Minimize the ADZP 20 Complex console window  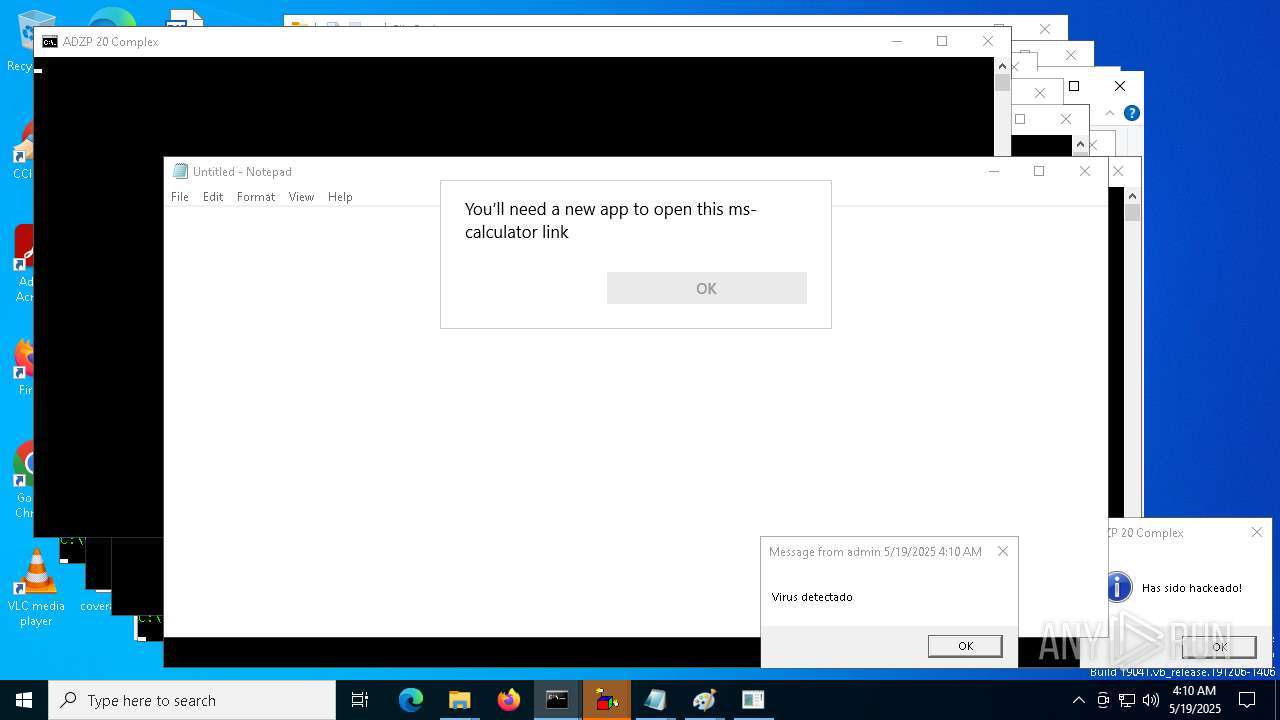click(x=897, y=41)
